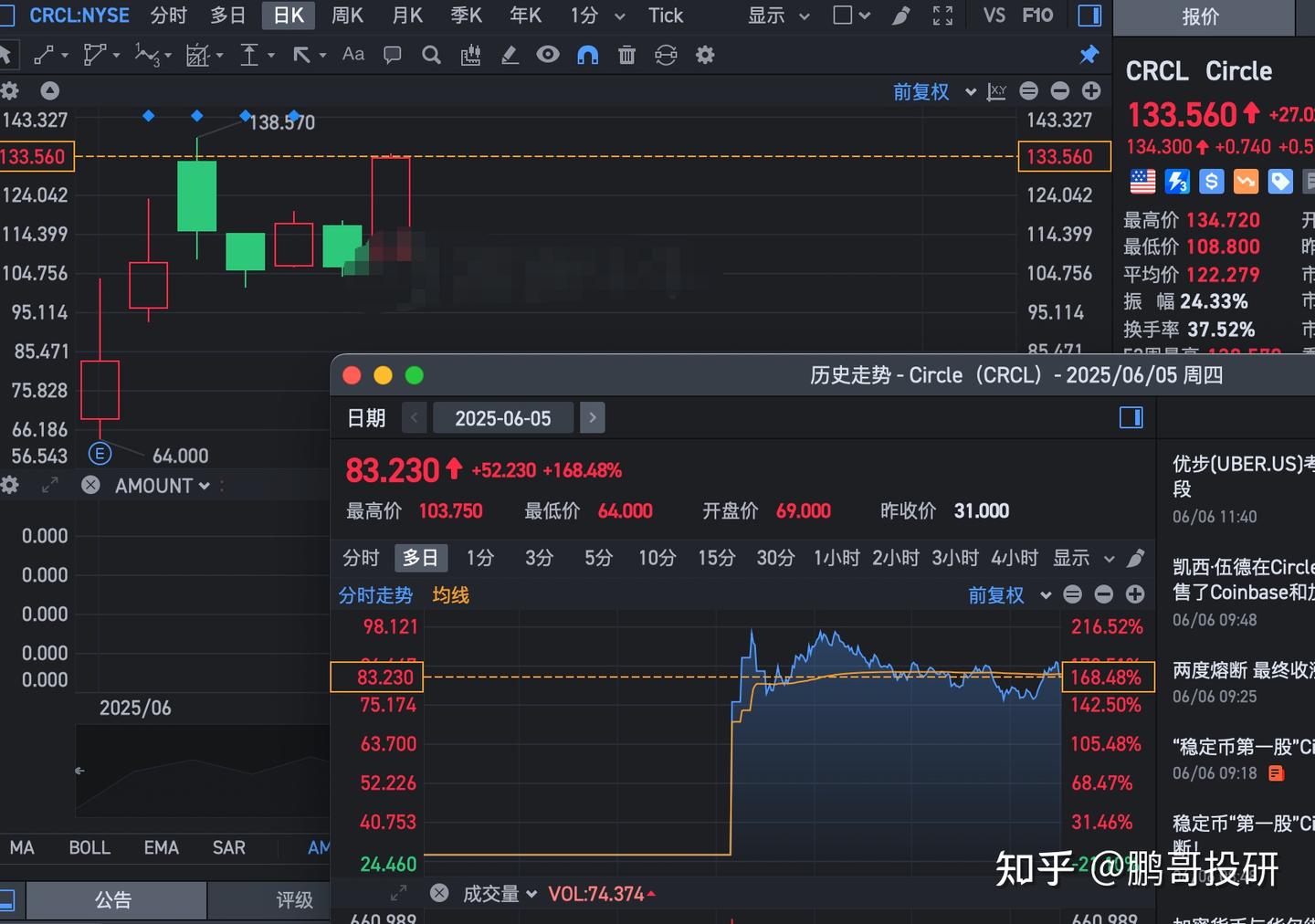Select the 年K tab
The height and width of the screenshot is (924, 1315).
coord(525,16)
